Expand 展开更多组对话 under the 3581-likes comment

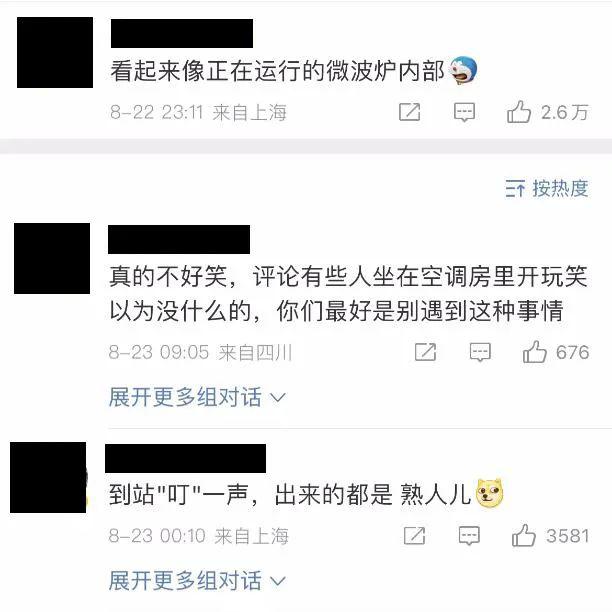(x=197, y=581)
